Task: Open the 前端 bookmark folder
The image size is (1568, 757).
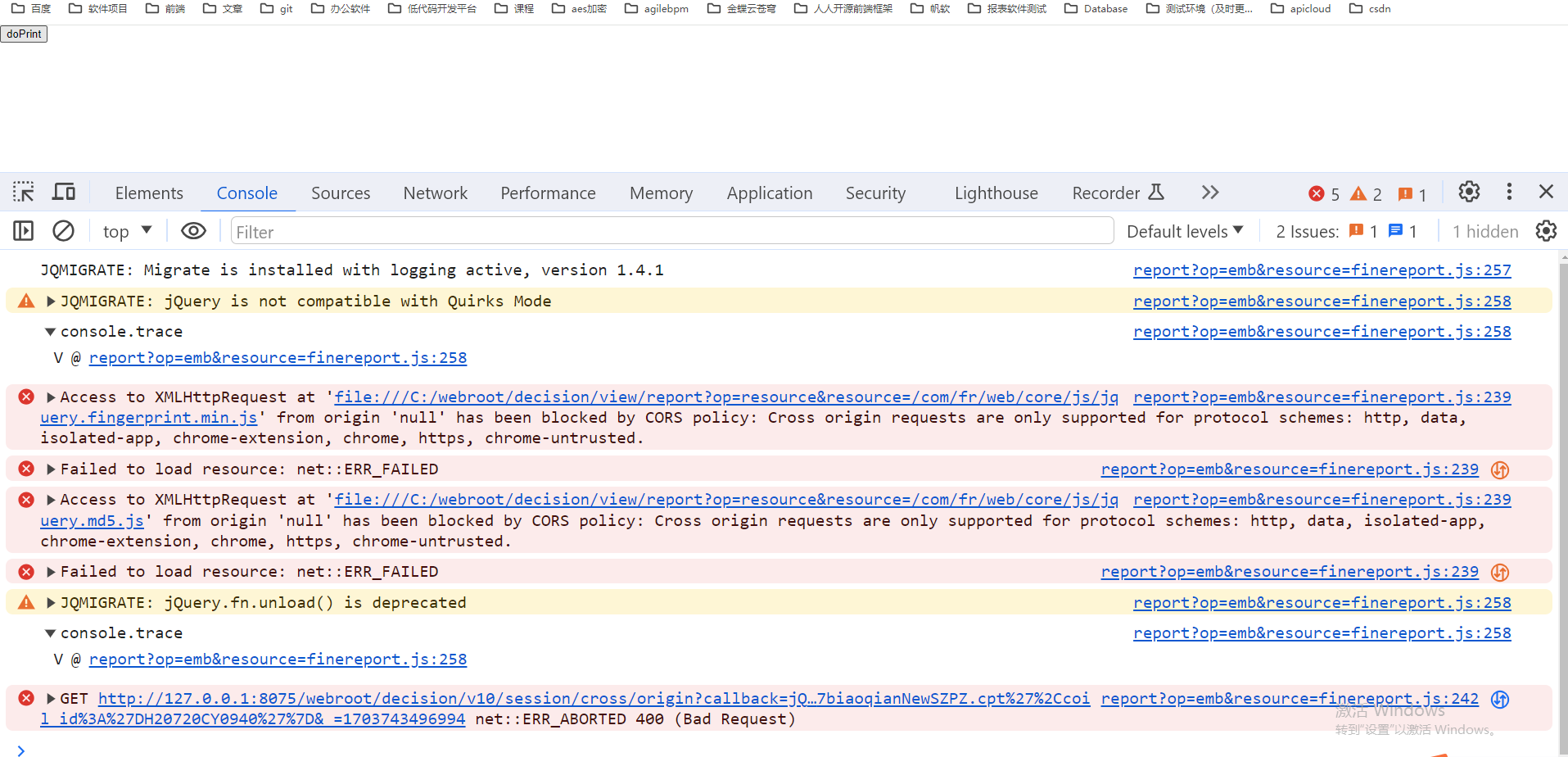Action: pos(165,8)
